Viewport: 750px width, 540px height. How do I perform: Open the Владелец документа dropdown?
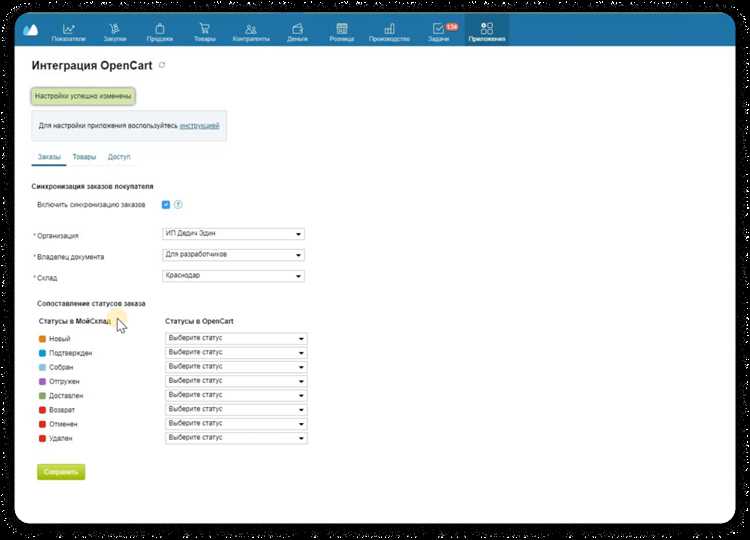233,255
